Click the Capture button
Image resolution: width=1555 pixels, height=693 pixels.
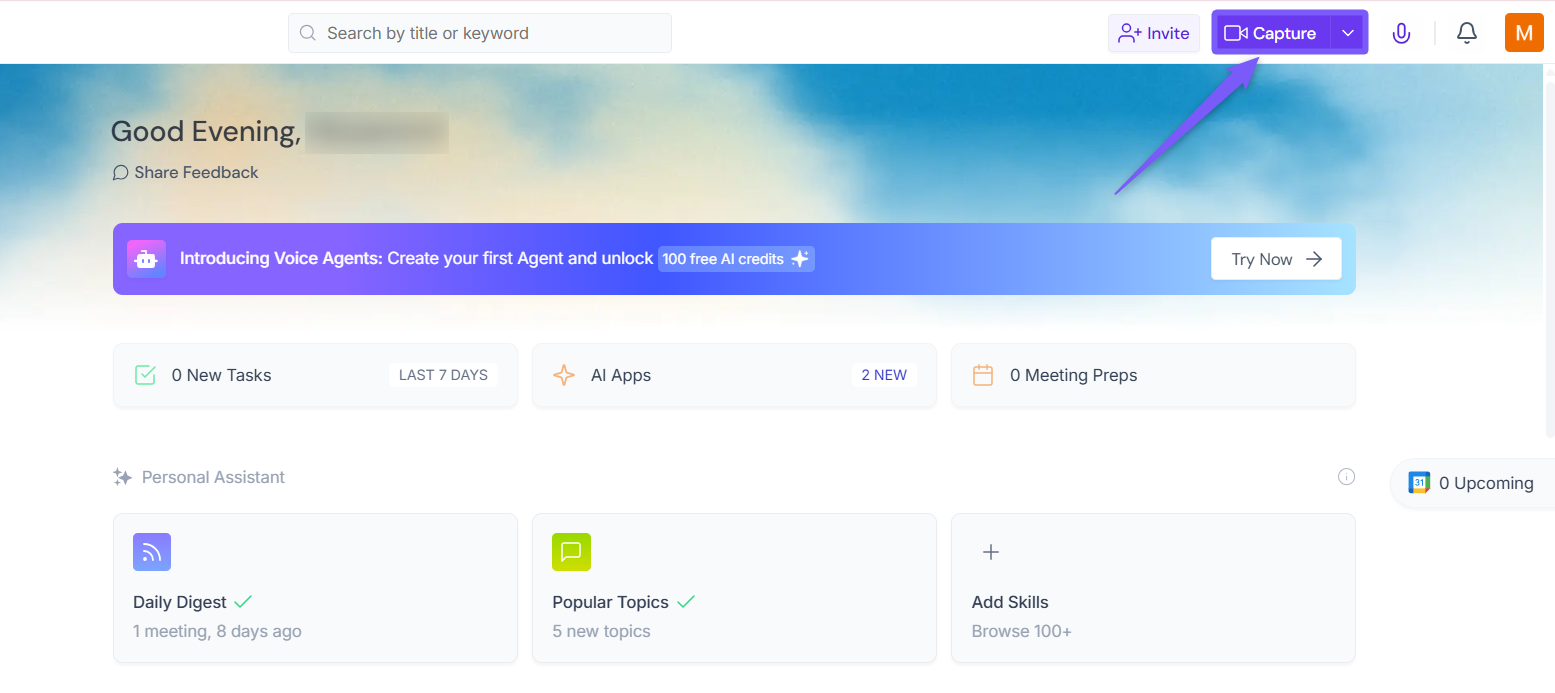click(1271, 33)
